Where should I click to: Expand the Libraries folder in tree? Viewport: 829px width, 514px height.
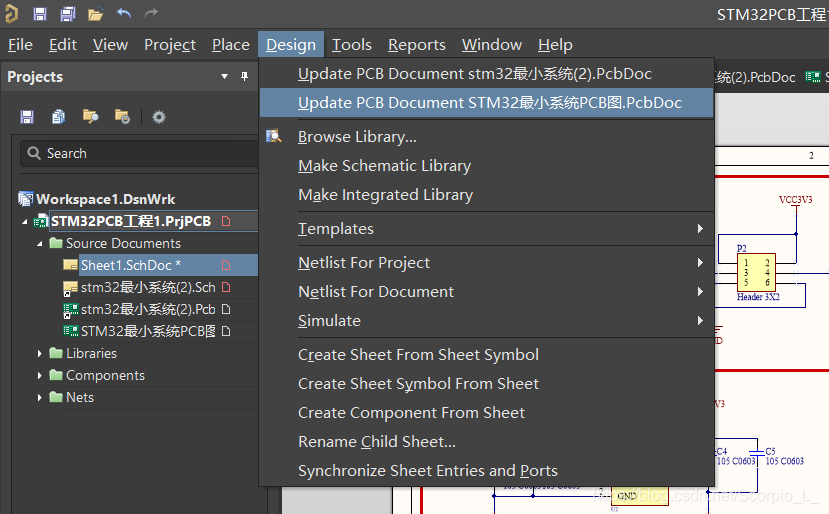tap(41, 353)
